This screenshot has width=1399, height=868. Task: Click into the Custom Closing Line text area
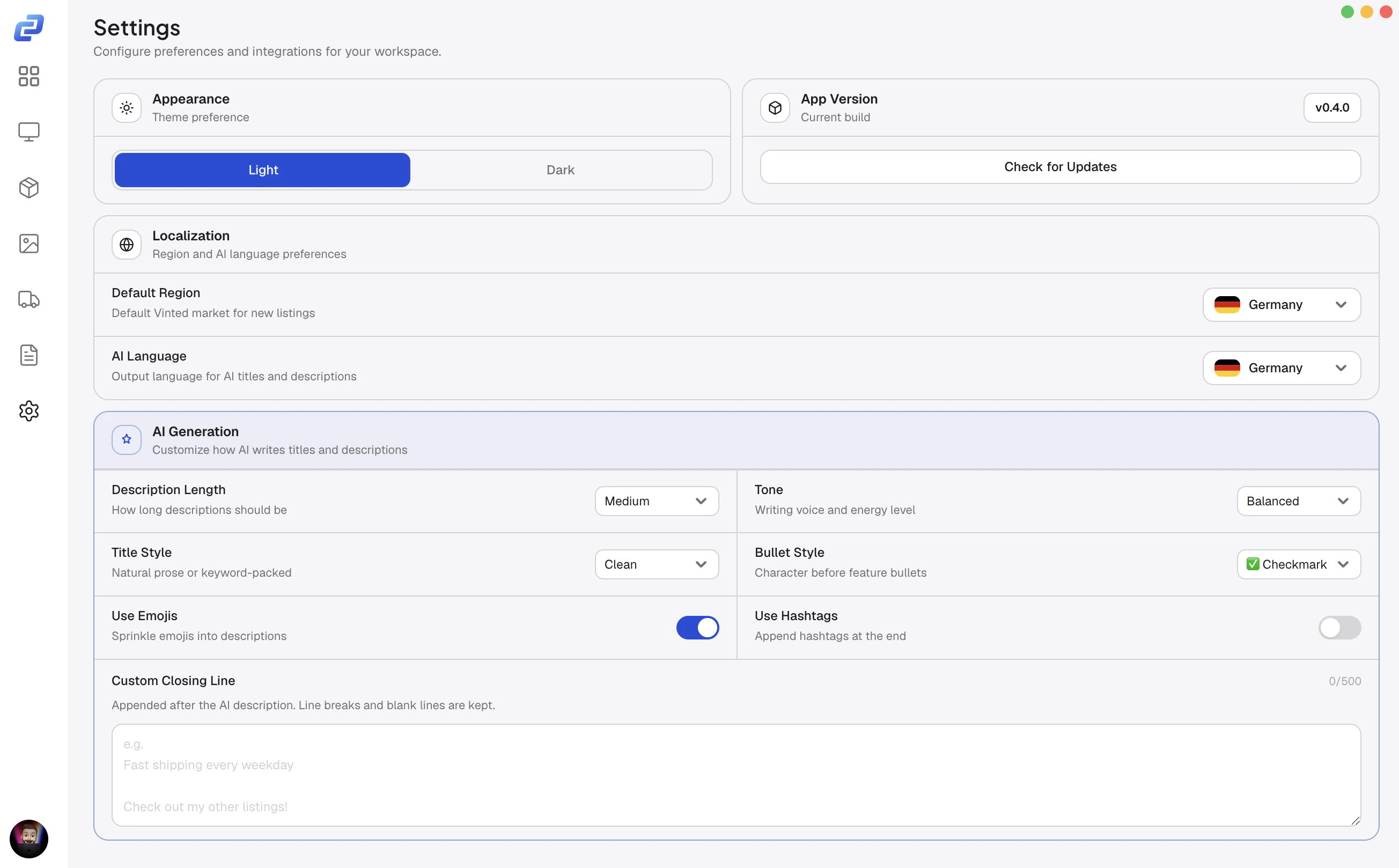[736, 775]
